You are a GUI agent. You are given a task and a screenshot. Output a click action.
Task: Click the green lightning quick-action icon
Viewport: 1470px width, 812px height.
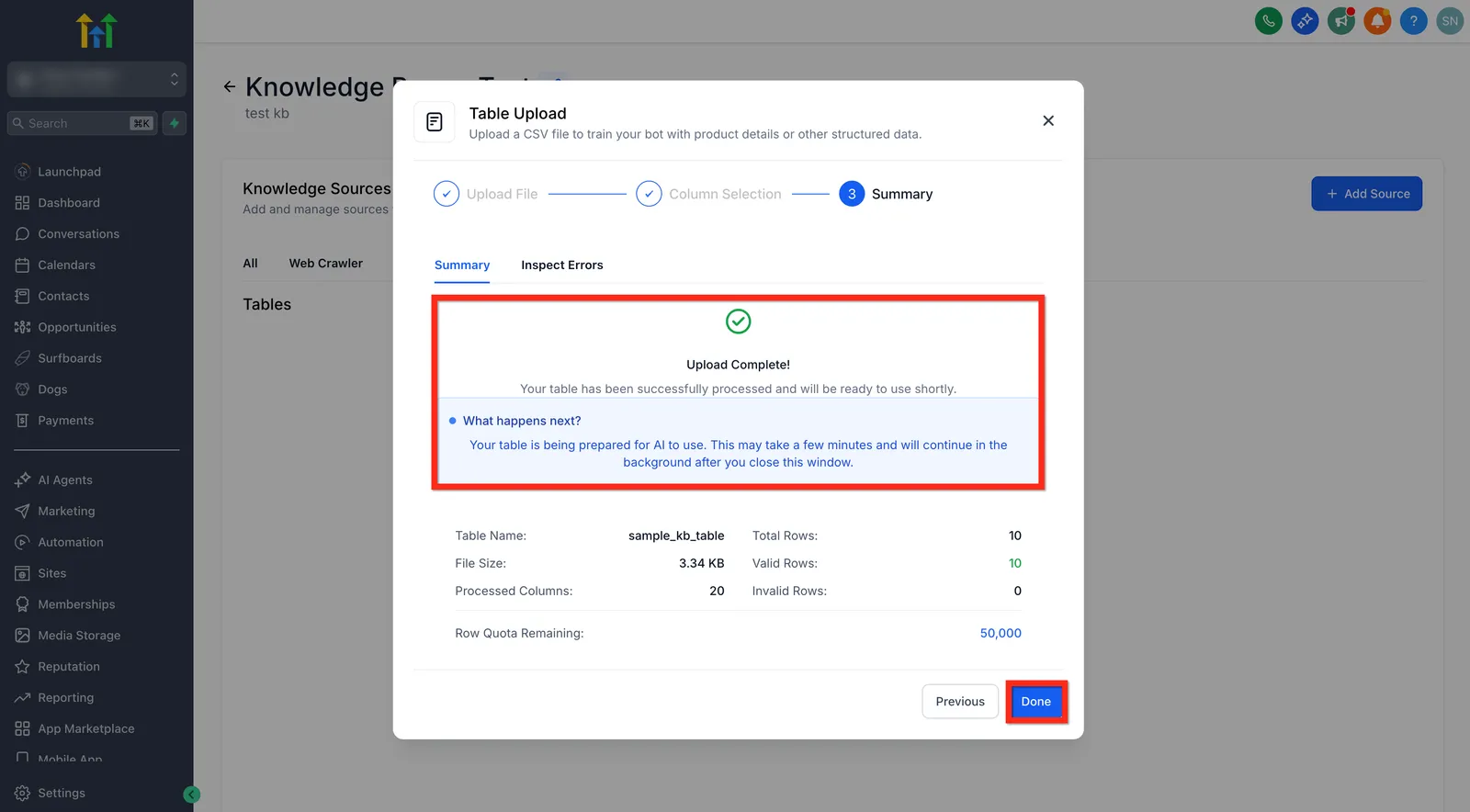[175, 123]
